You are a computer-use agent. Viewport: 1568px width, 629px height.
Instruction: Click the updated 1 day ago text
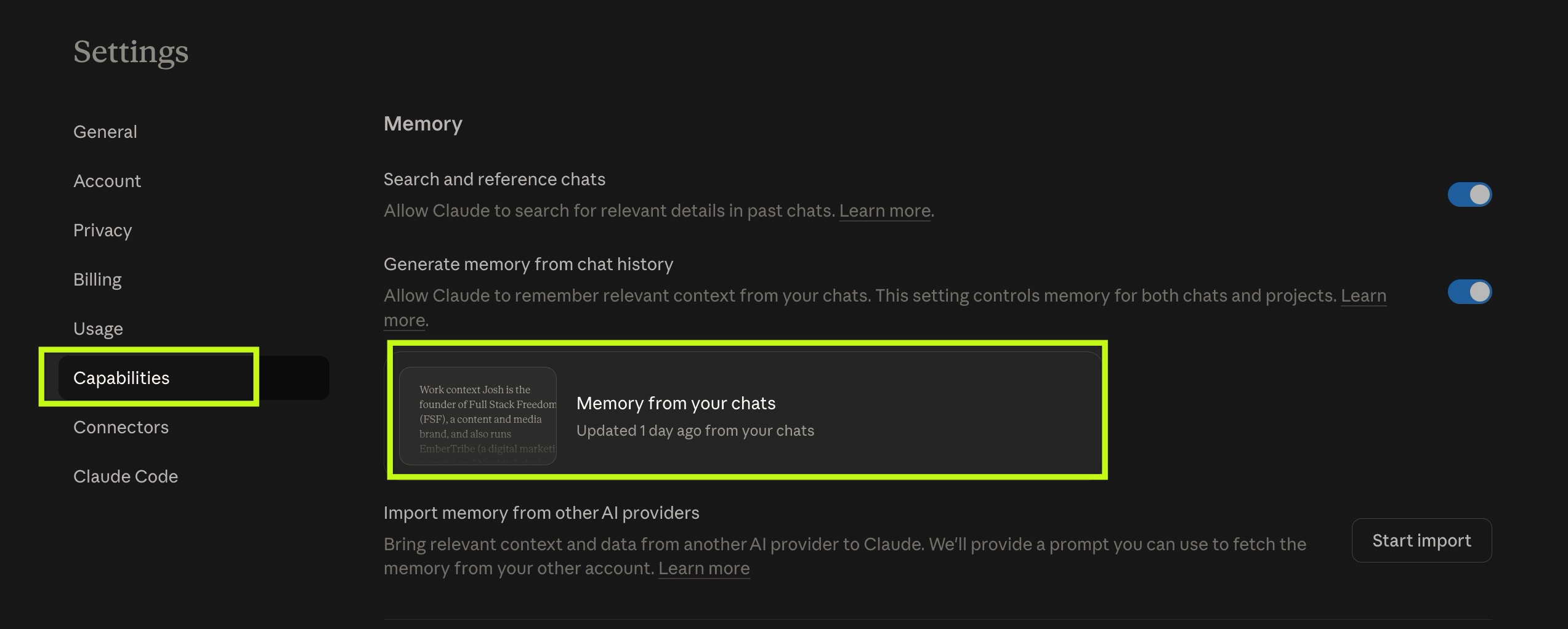pos(695,430)
